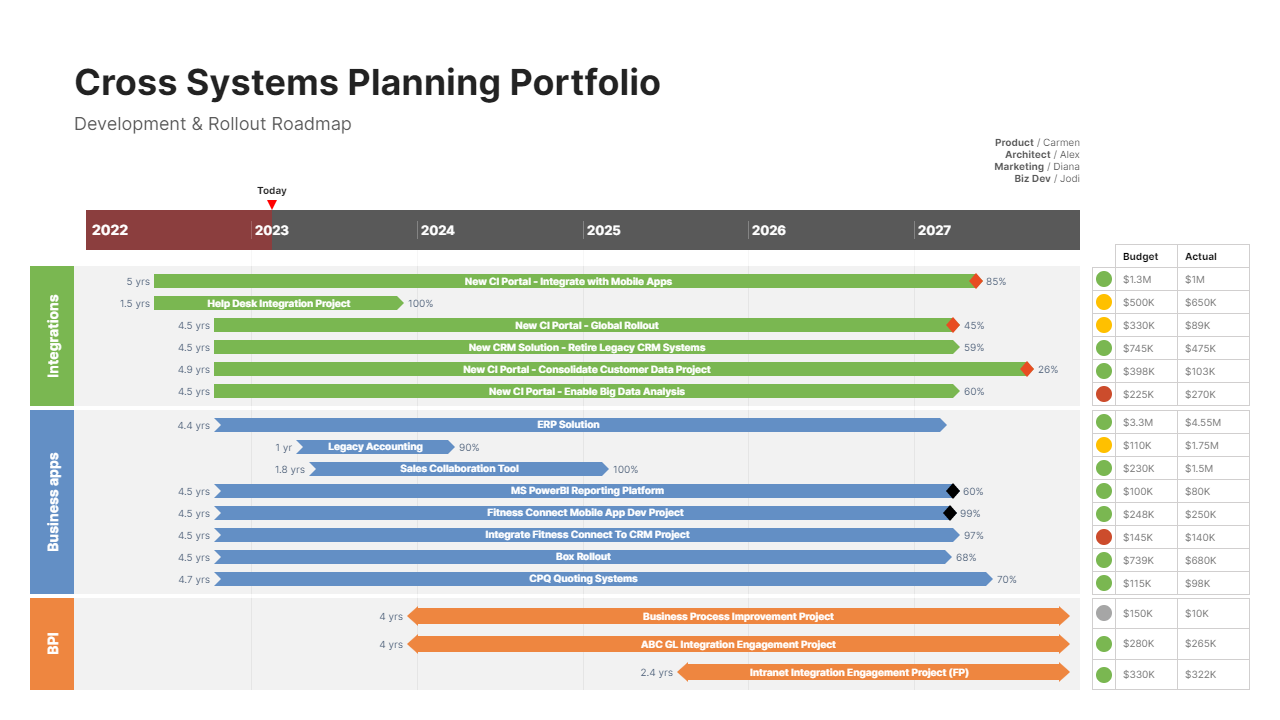
Task: Click the yellow status circle beside $500K
Action: [x=1104, y=302]
